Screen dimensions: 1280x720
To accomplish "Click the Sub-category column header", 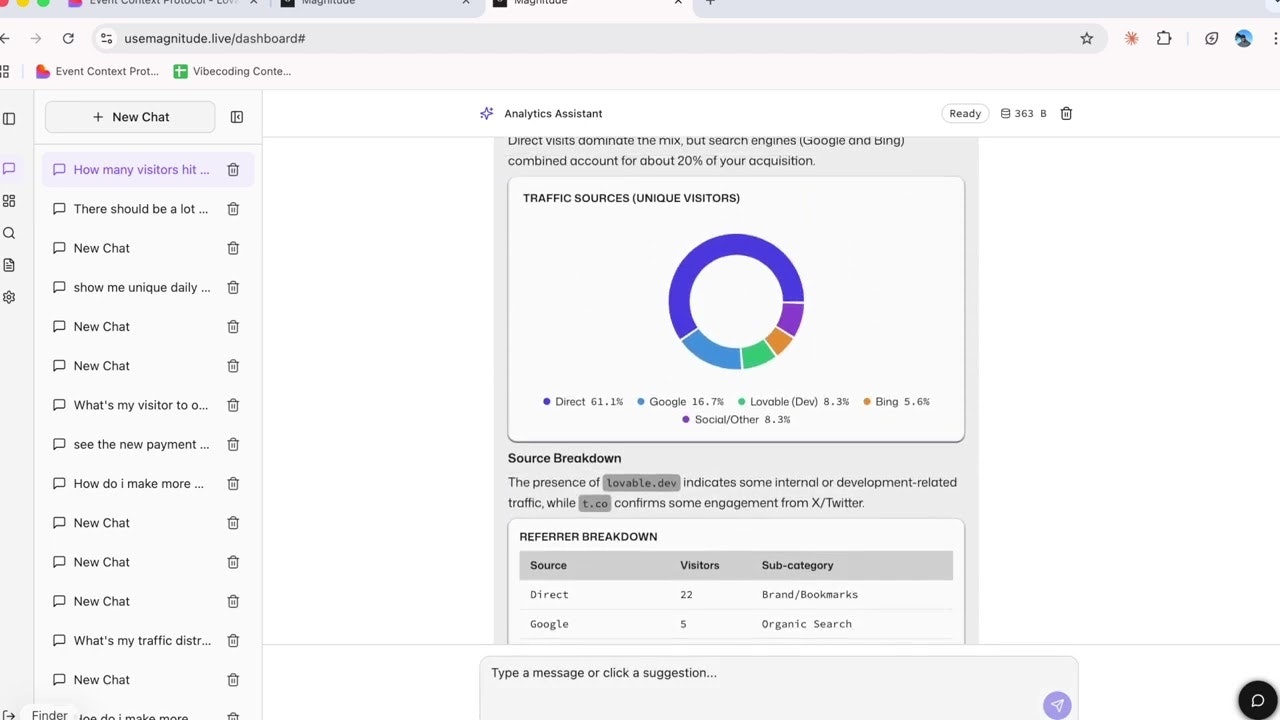I will [x=797, y=565].
